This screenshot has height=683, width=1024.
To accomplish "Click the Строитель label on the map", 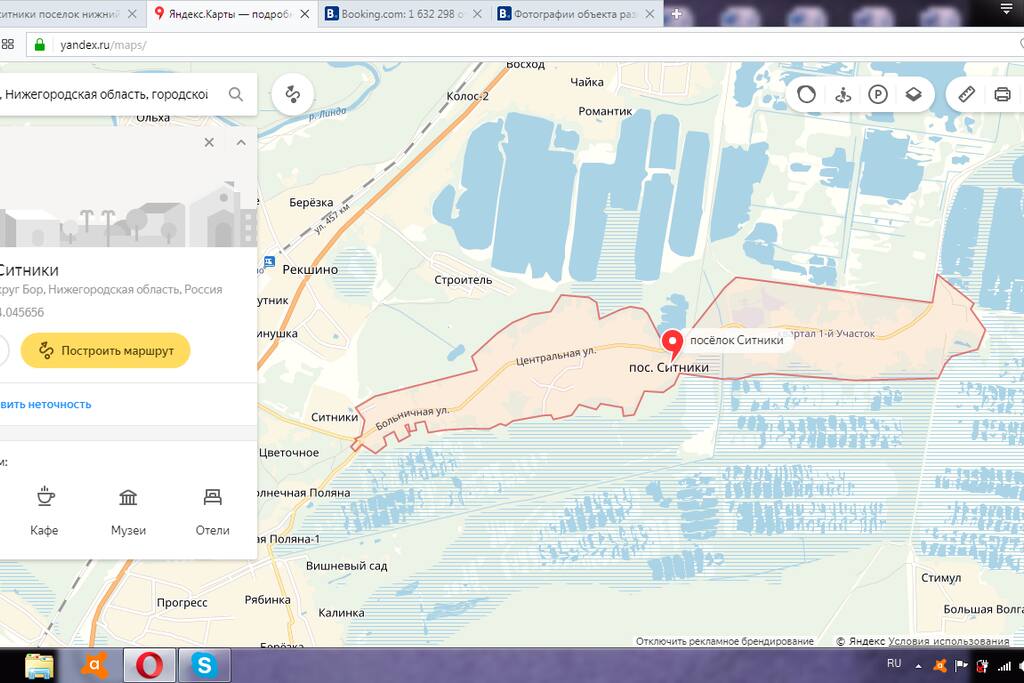I will [x=463, y=279].
